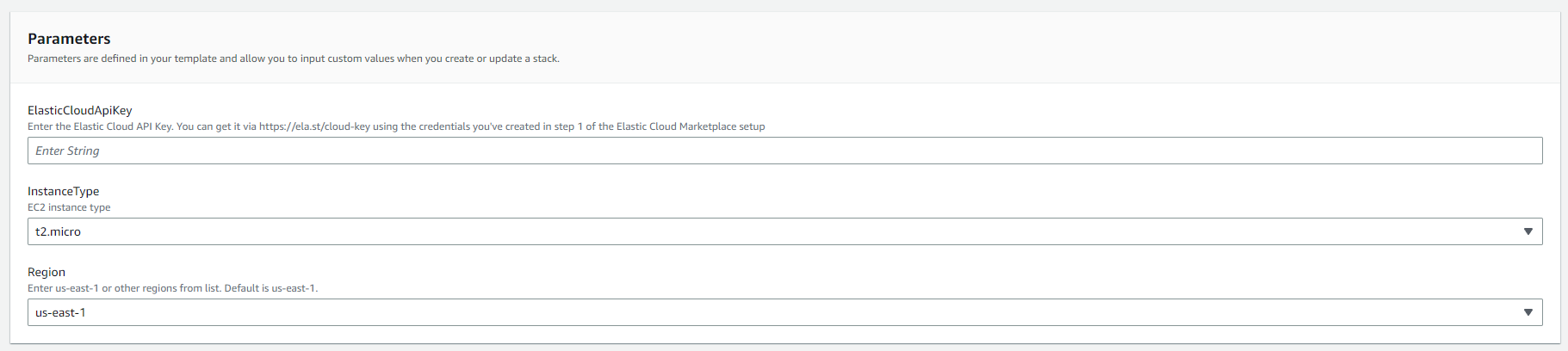Open the Region dropdown arrow
This screenshot has width=1568, height=351.
(x=1528, y=312)
